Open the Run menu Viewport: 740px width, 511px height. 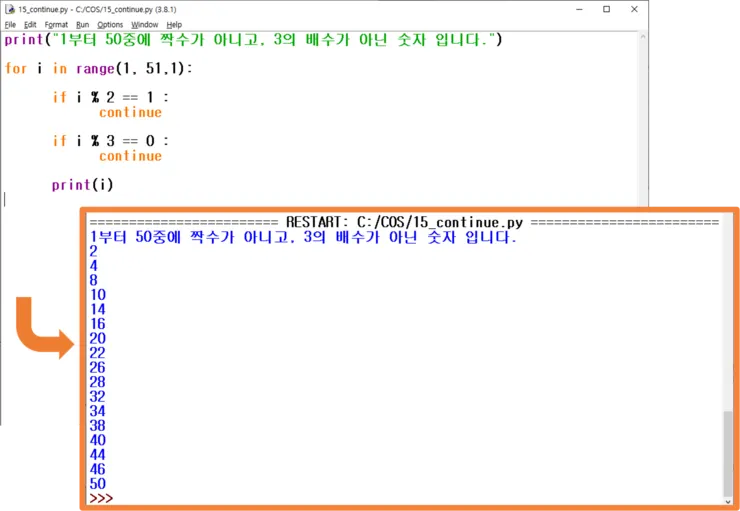83,25
